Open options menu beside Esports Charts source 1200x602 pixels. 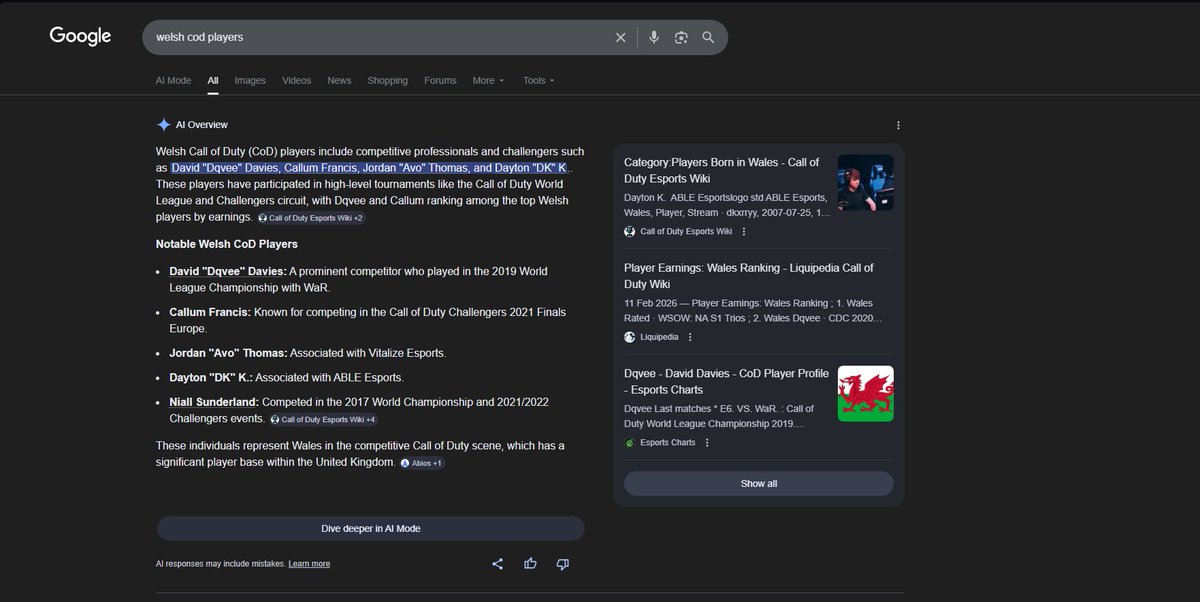point(706,442)
